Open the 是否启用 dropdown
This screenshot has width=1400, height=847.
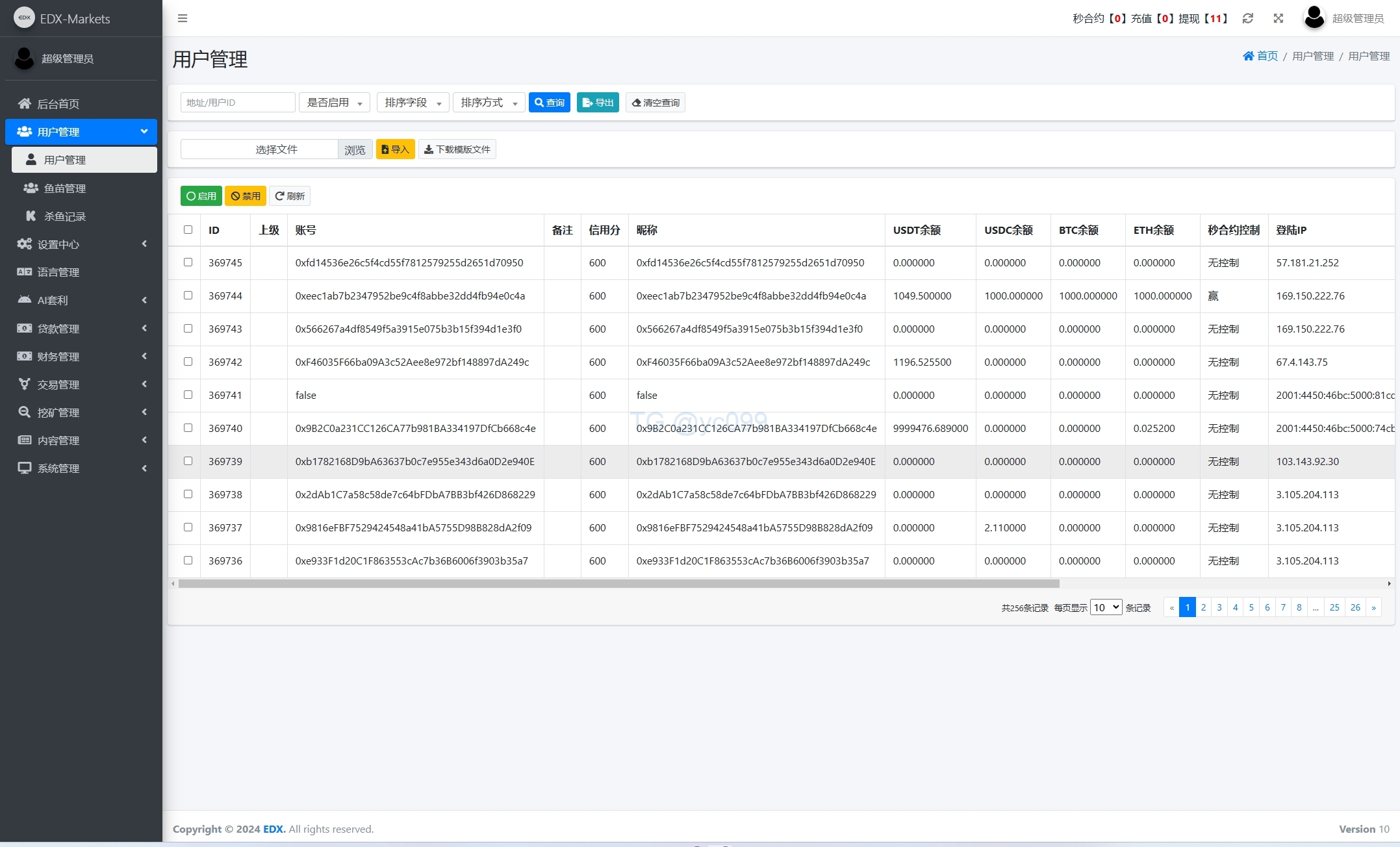click(334, 103)
